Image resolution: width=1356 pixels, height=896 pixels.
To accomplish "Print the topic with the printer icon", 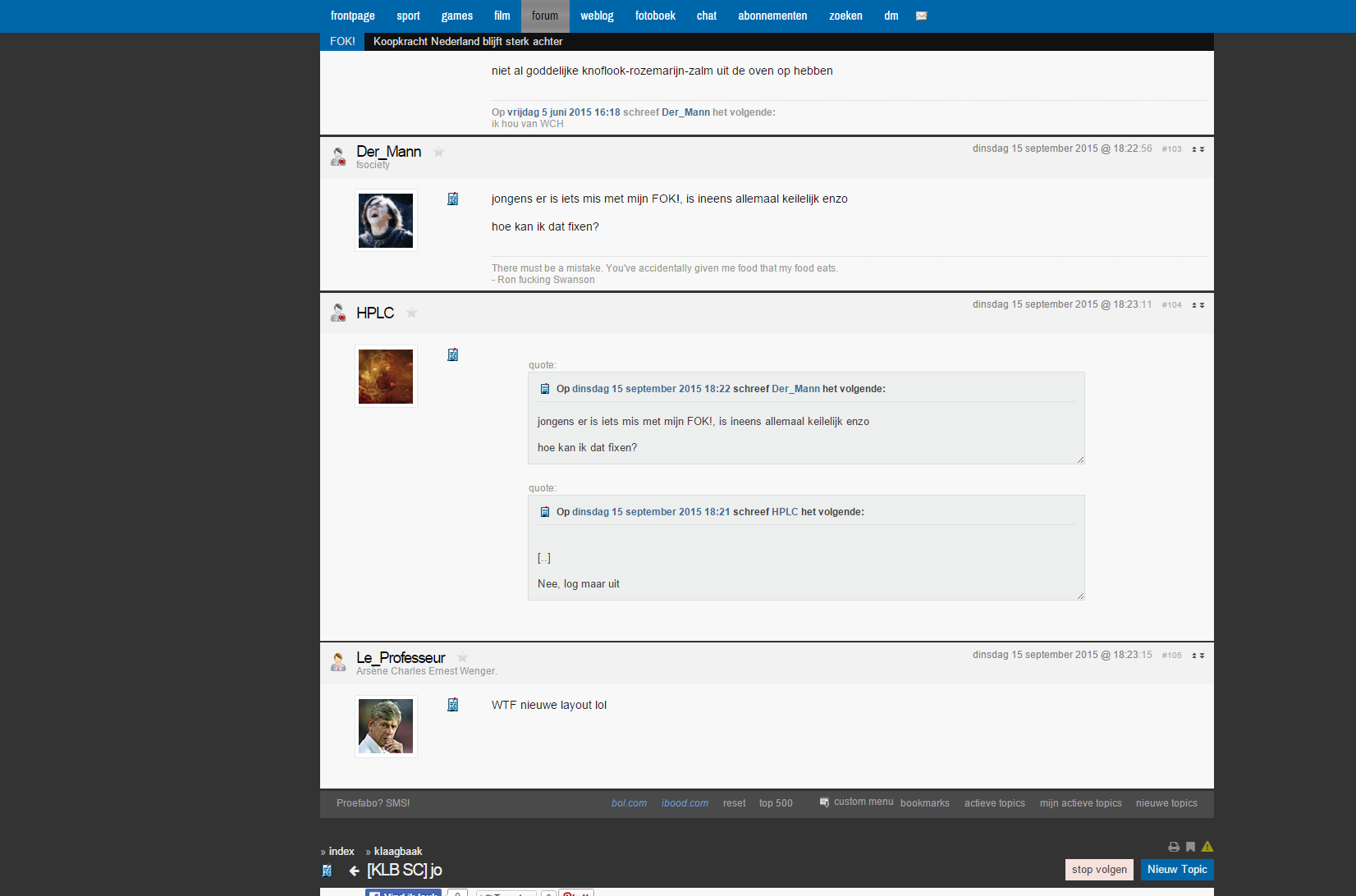I will point(1174,847).
